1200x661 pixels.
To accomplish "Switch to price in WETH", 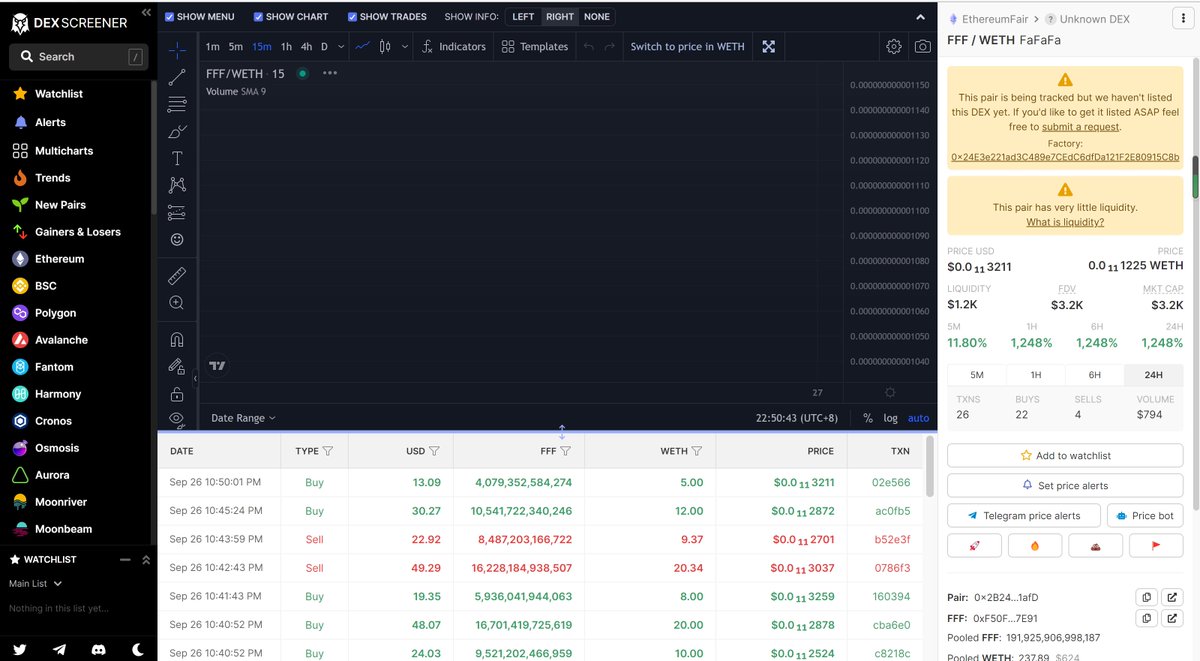I will (687, 46).
